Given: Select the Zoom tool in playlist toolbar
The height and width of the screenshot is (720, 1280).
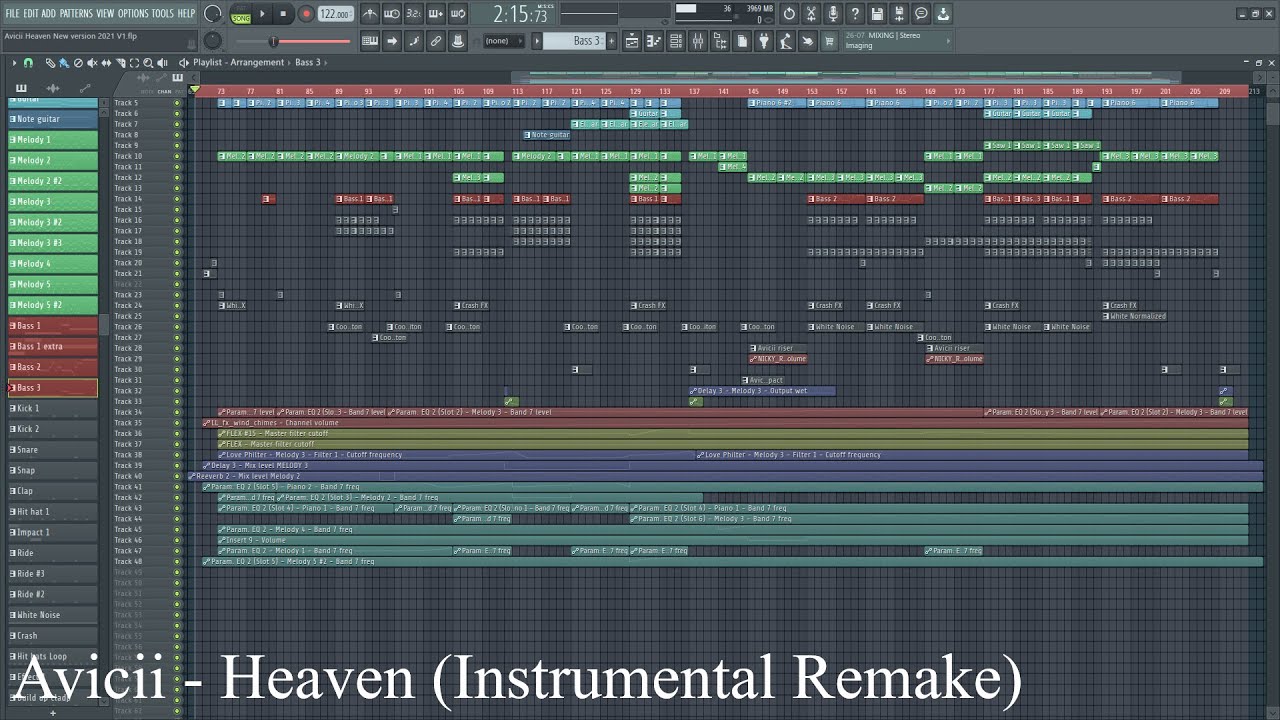Looking at the screenshot, I should (x=148, y=62).
